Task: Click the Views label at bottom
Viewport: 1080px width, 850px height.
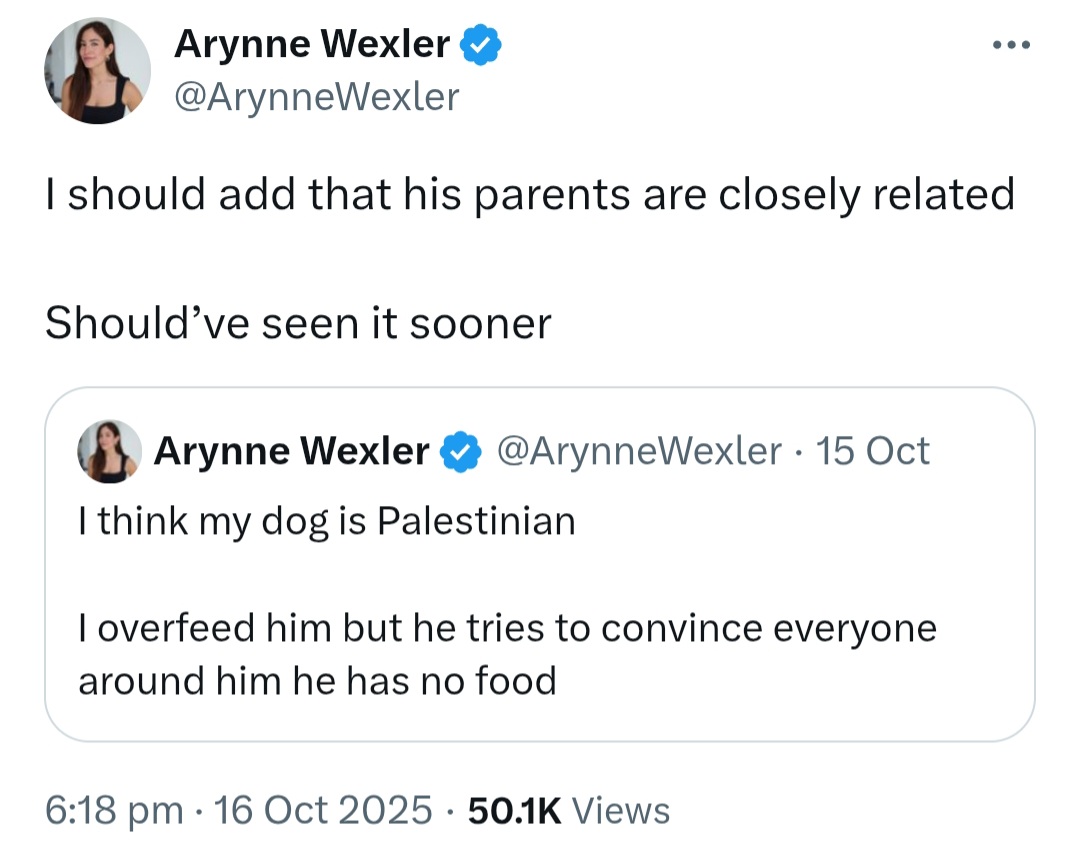Action: pyautogui.click(x=625, y=809)
